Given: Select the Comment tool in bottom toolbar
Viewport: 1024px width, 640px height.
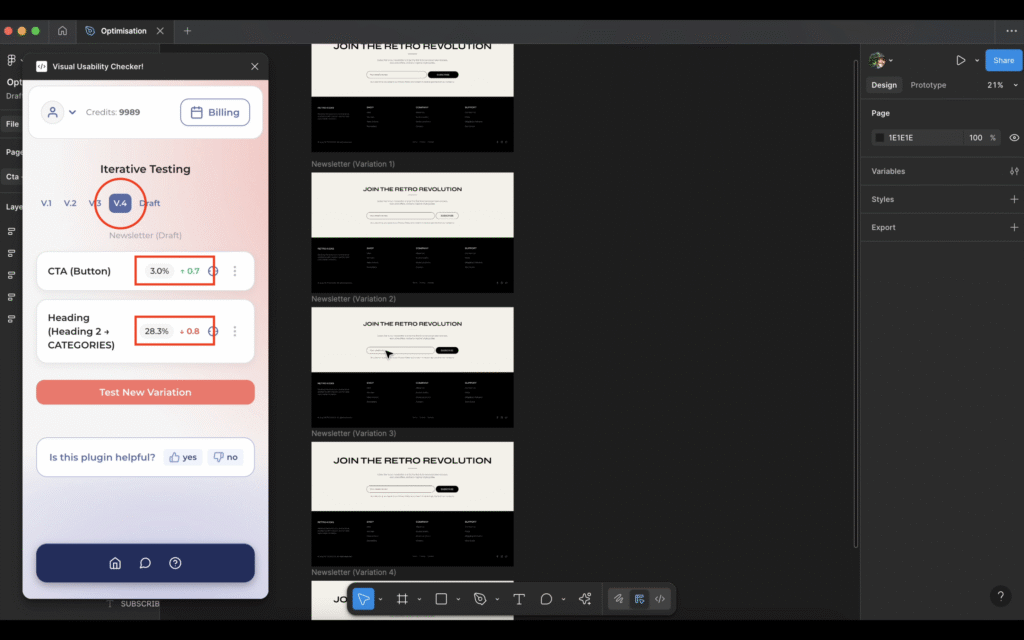Looking at the screenshot, I should pyautogui.click(x=546, y=599).
